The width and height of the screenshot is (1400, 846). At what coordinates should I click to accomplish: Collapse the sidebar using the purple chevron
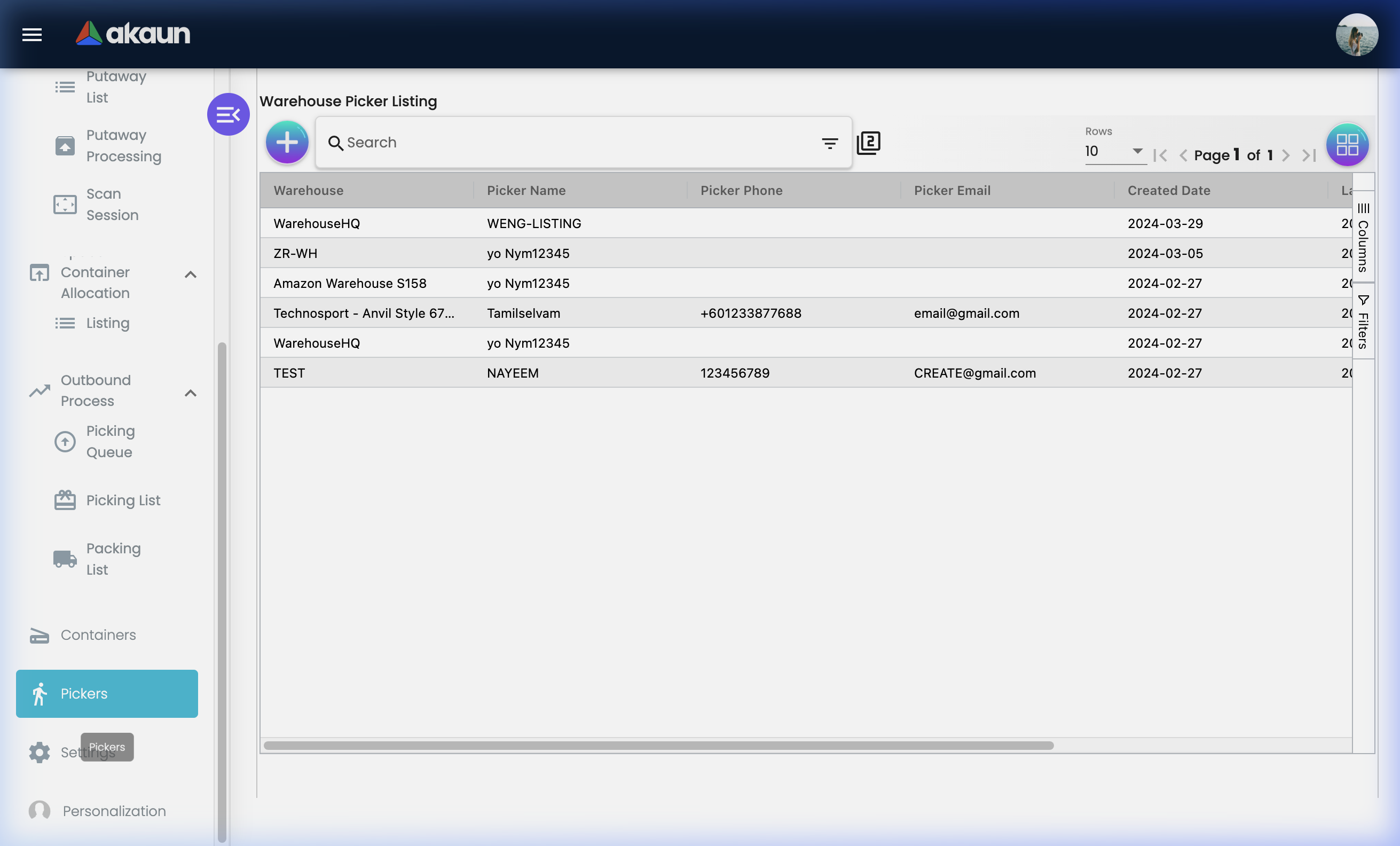229,114
